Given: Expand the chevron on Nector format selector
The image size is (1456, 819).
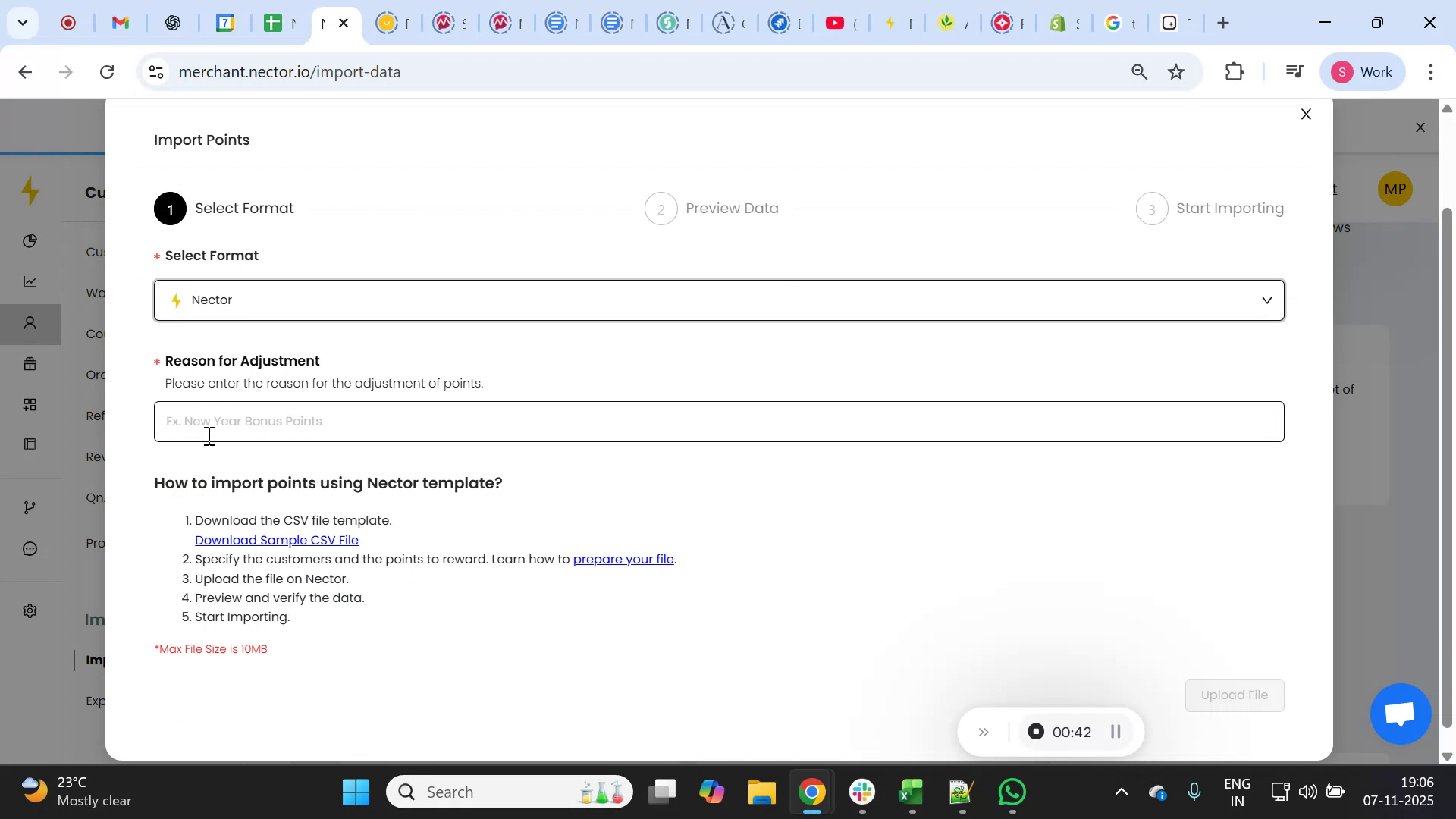Looking at the screenshot, I should (1266, 300).
